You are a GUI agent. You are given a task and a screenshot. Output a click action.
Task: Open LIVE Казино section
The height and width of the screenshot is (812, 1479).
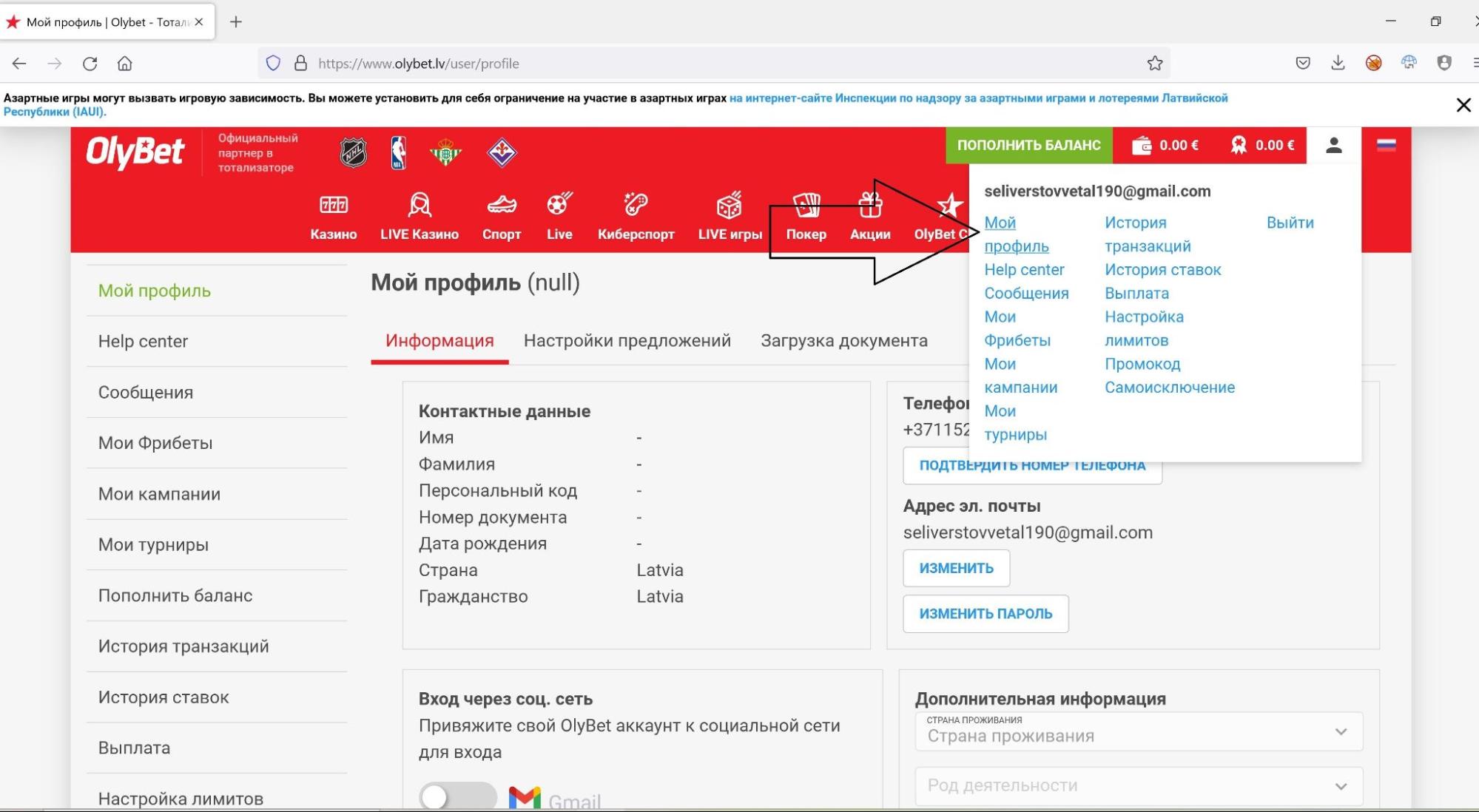pyautogui.click(x=420, y=217)
